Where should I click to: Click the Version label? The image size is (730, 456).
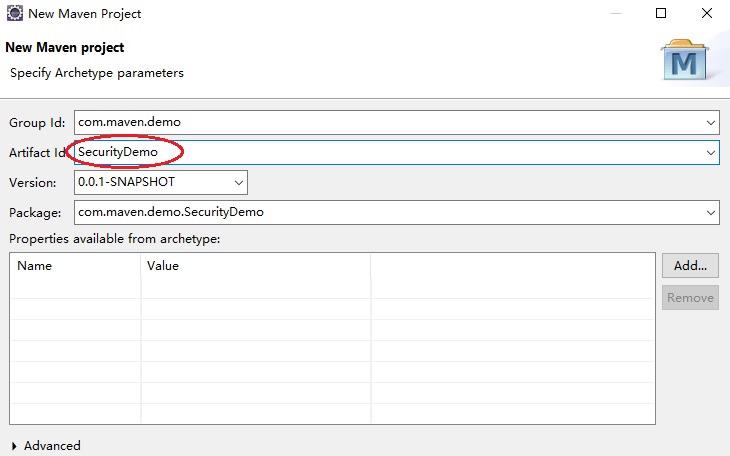[x=33, y=183]
